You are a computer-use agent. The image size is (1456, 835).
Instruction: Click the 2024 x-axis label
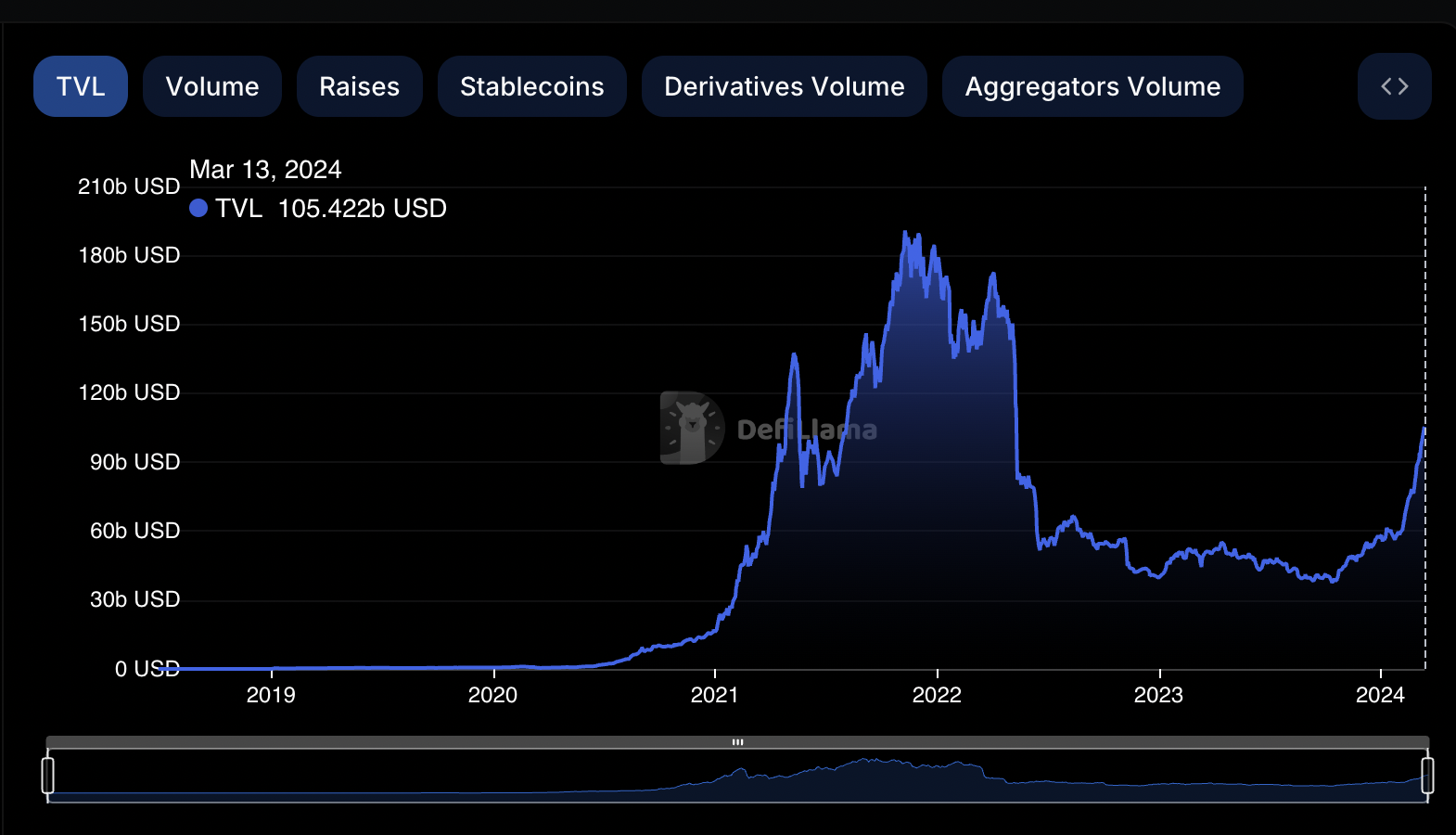1380,695
